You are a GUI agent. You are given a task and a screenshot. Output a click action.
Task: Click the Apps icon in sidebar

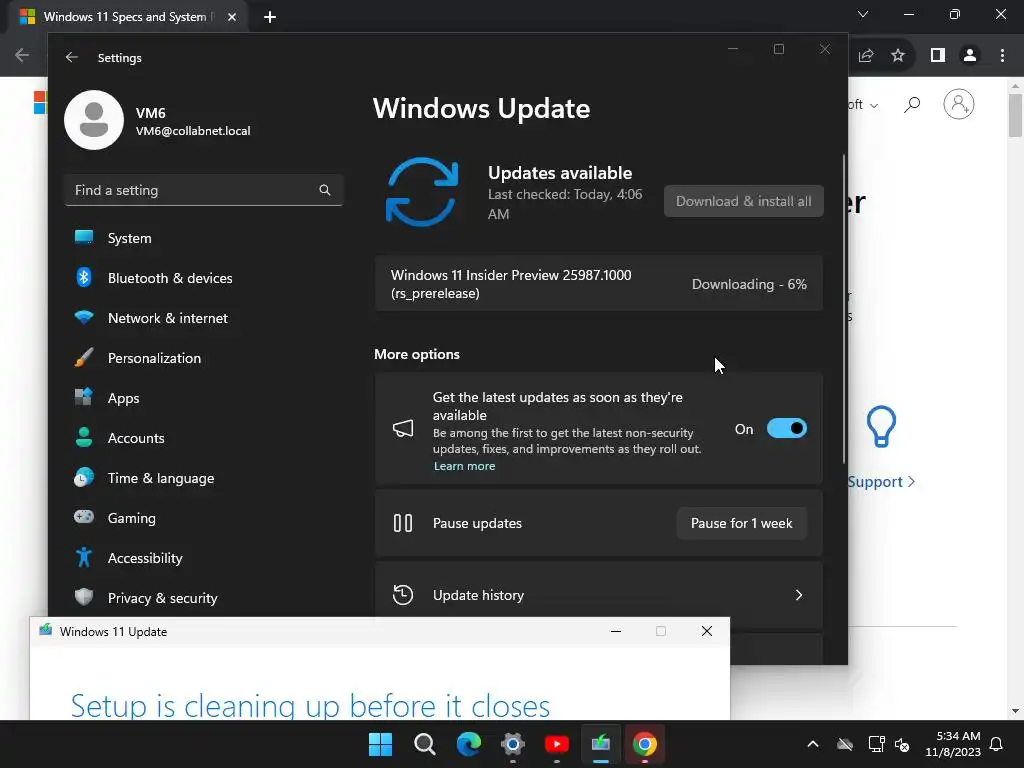(84, 398)
